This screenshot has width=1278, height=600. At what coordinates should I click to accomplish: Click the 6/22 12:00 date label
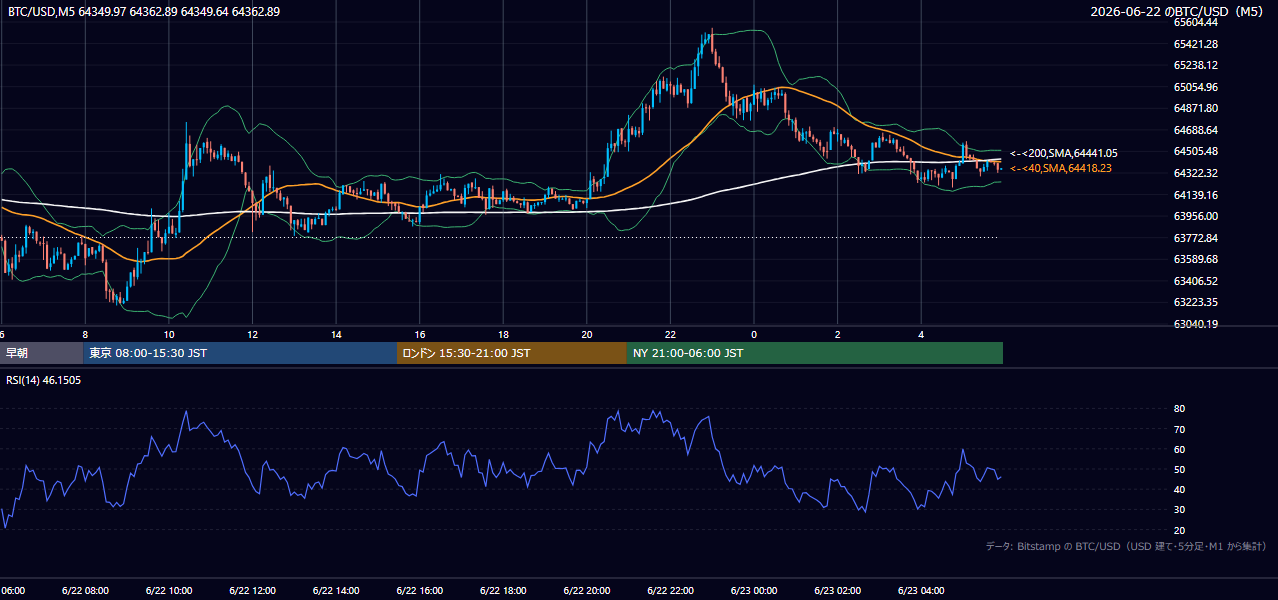pyautogui.click(x=252, y=591)
